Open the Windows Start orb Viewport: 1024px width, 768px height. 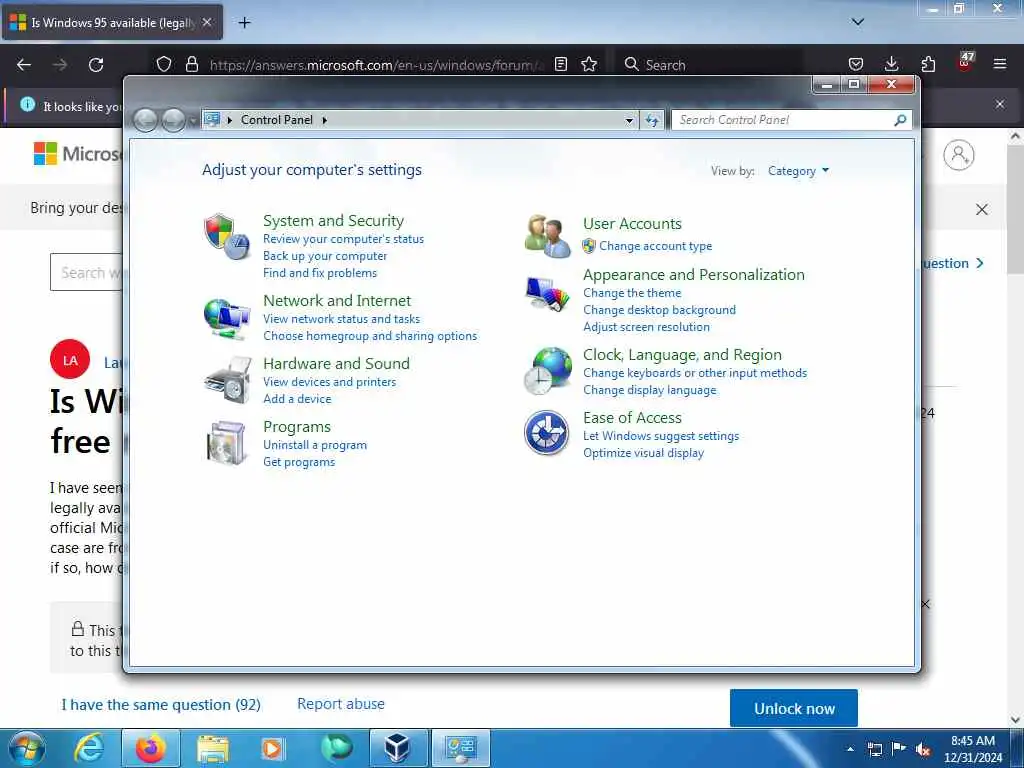pos(26,748)
